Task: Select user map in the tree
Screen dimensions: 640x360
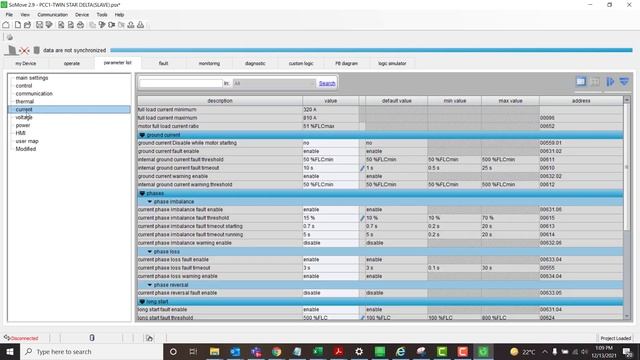Action: [x=27, y=141]
